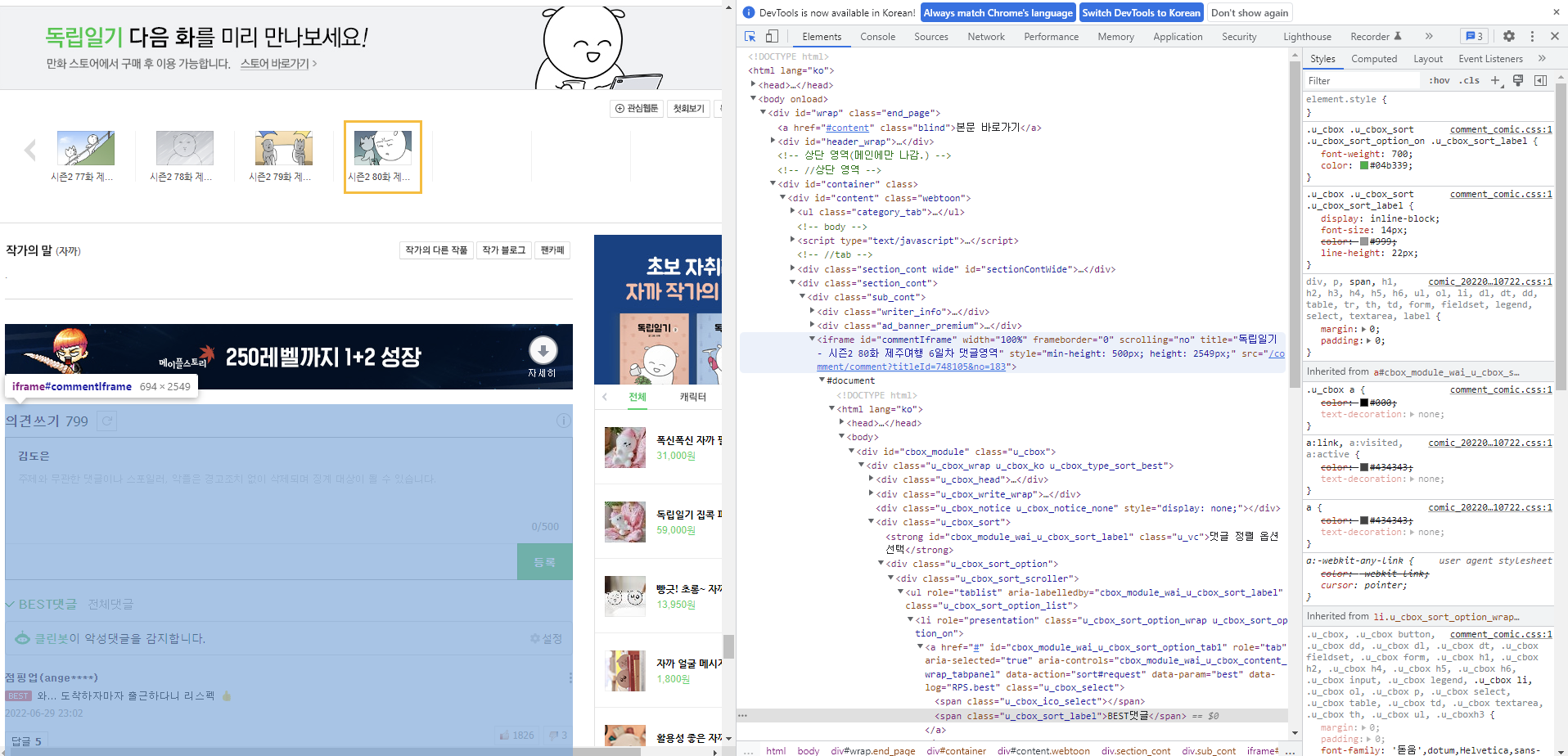Show more Styles sidebar tabs
The width and height of the screenshot is (1568, 756).
(x=1542, y=58)
